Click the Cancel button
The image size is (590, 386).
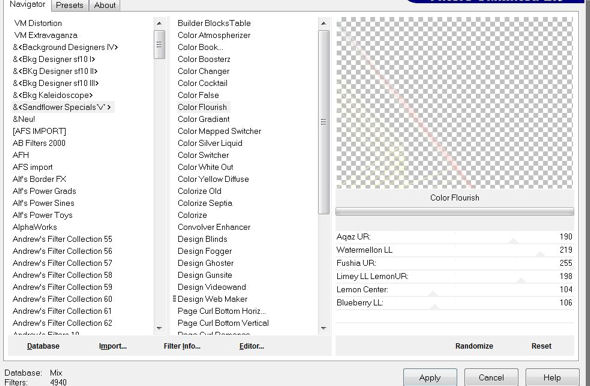click(491, 377)
